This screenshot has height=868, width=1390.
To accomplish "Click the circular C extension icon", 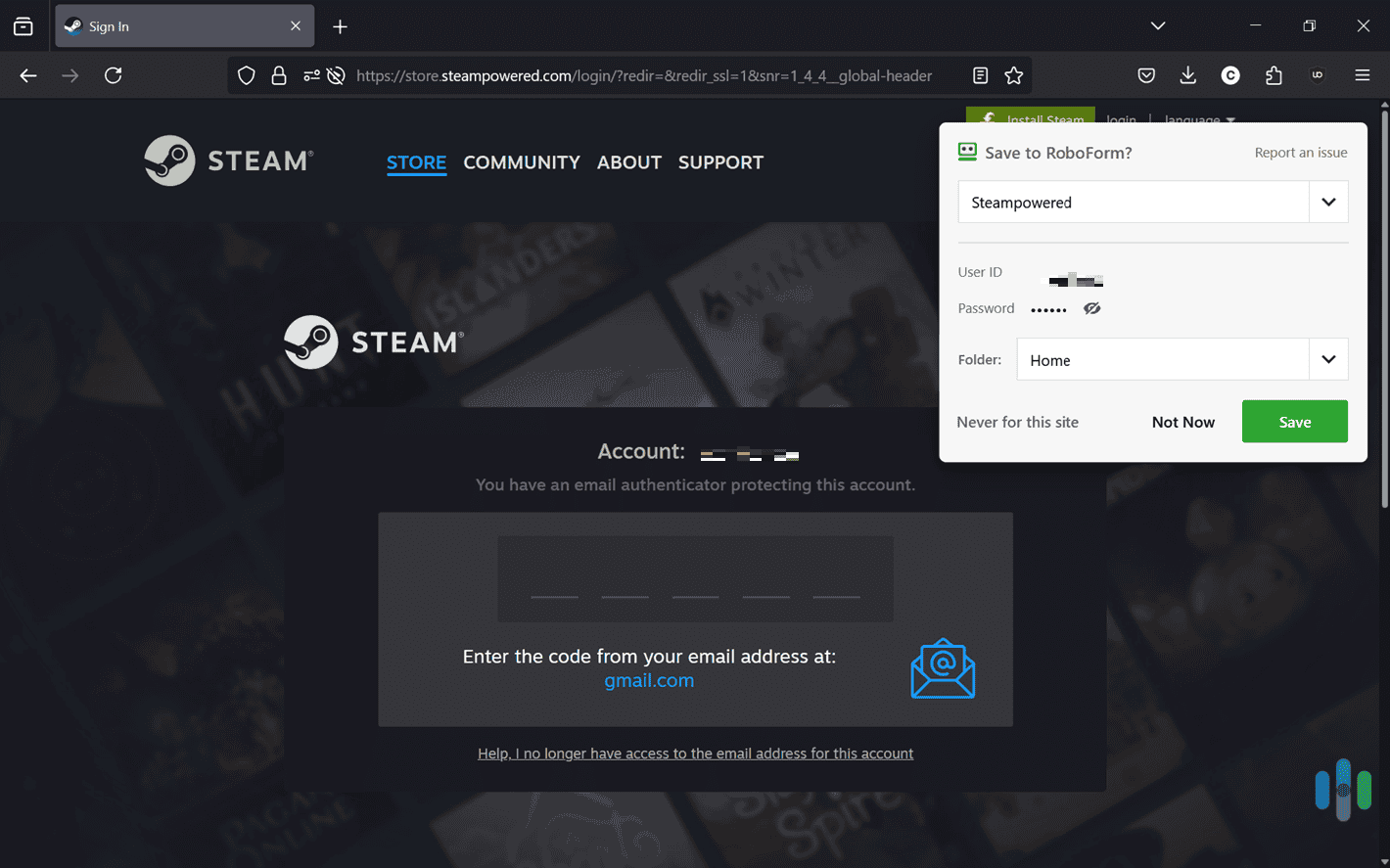I will pyautogui.click(x=1230, y=75).
